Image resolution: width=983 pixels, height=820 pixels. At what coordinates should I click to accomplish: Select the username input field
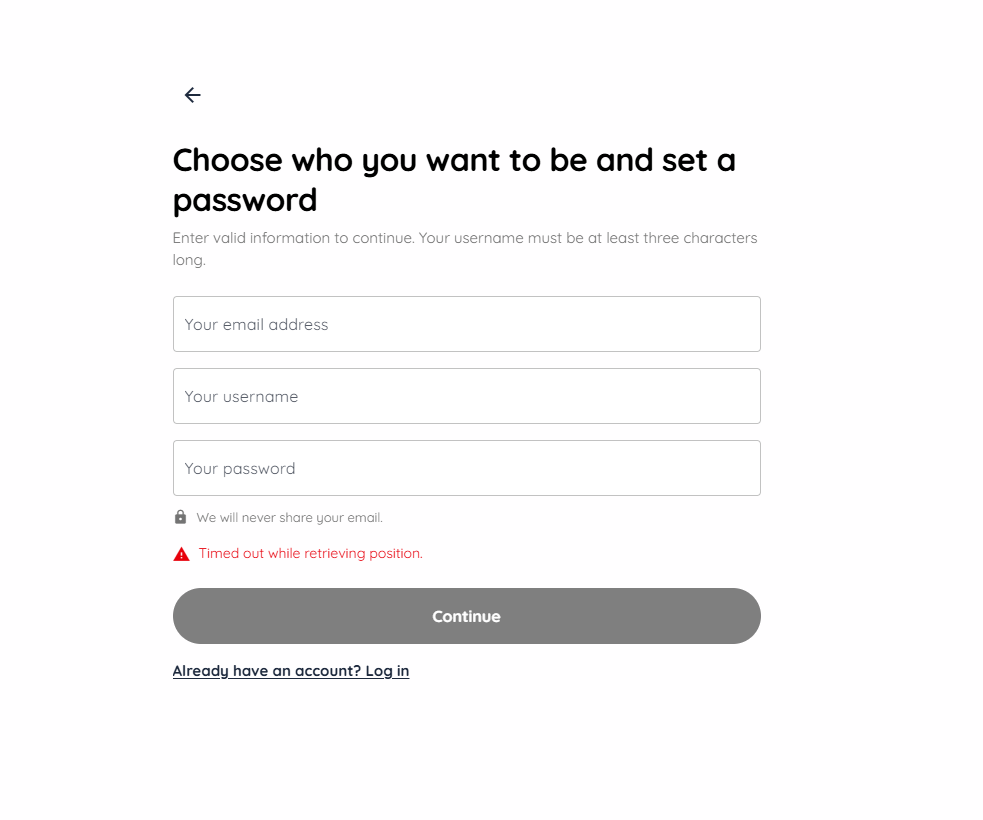[x=466, y=396]
